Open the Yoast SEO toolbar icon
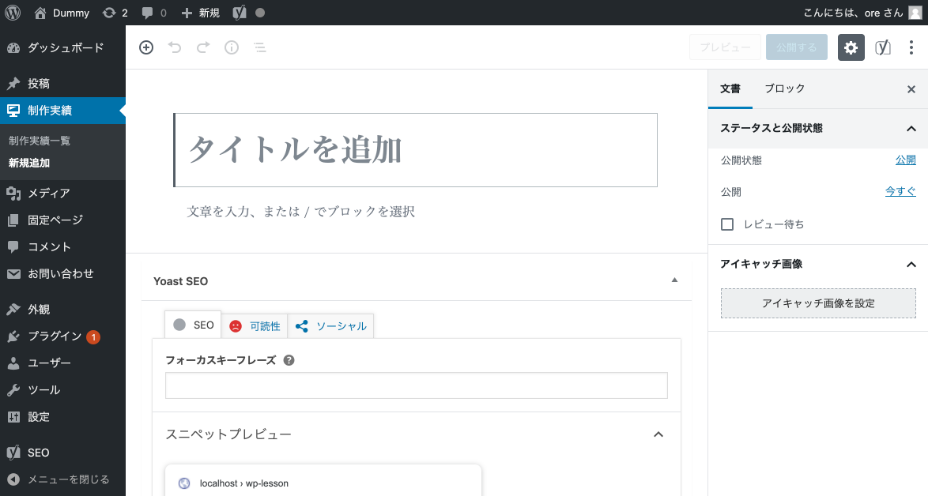Viewport: 928px width, 496px height. (883, 47)
